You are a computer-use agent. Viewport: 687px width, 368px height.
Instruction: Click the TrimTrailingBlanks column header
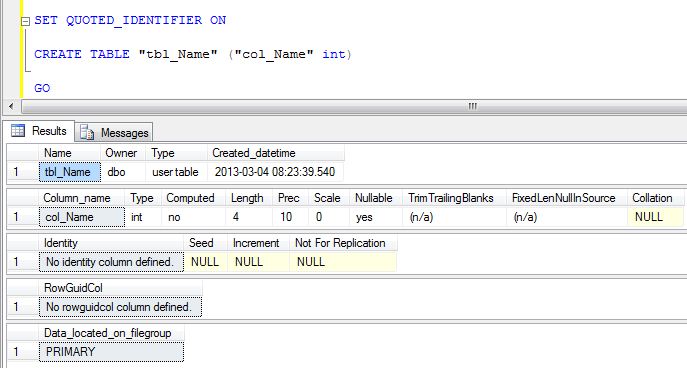pyautogui.click(x=454, y=198)
